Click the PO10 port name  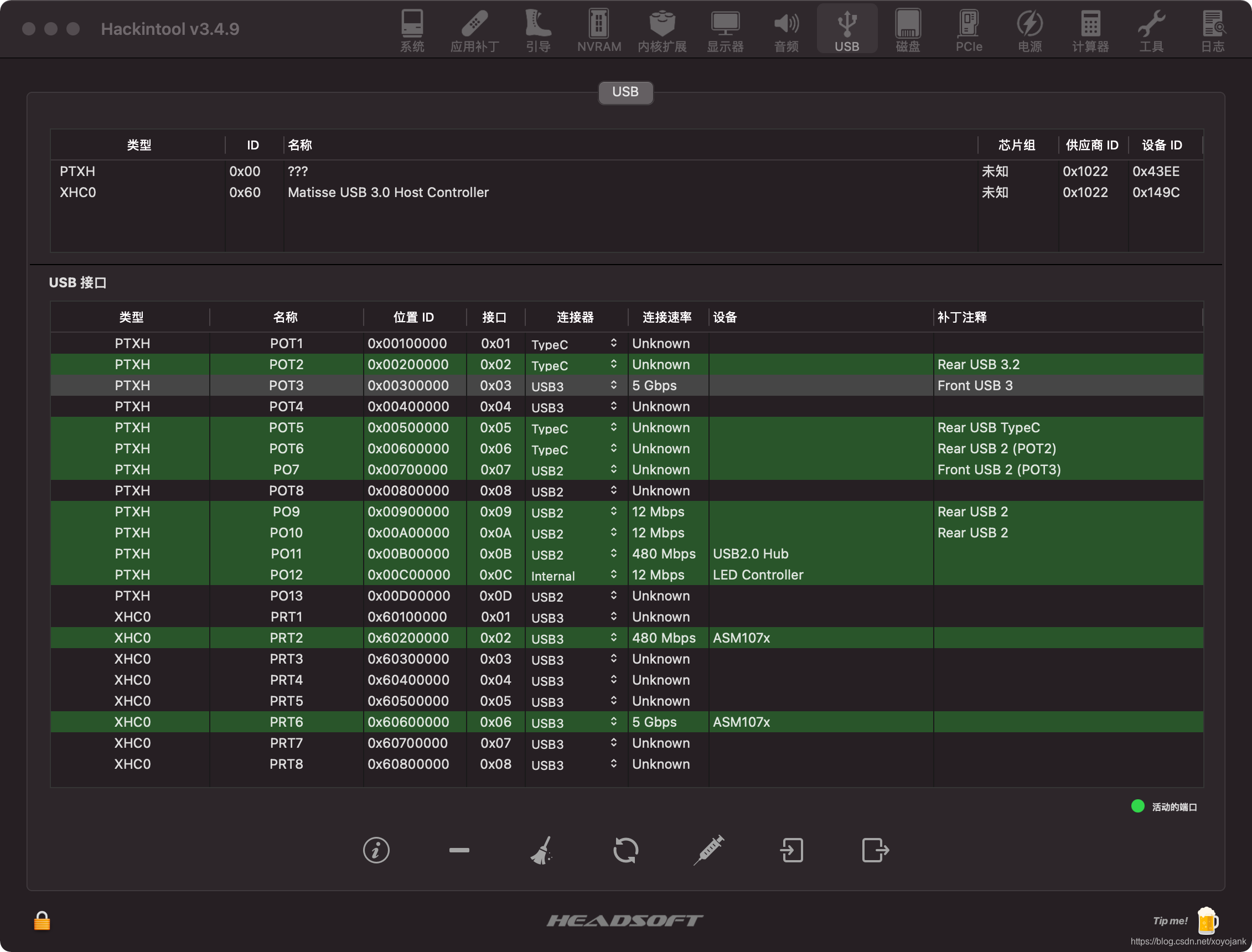coord(286,532)
